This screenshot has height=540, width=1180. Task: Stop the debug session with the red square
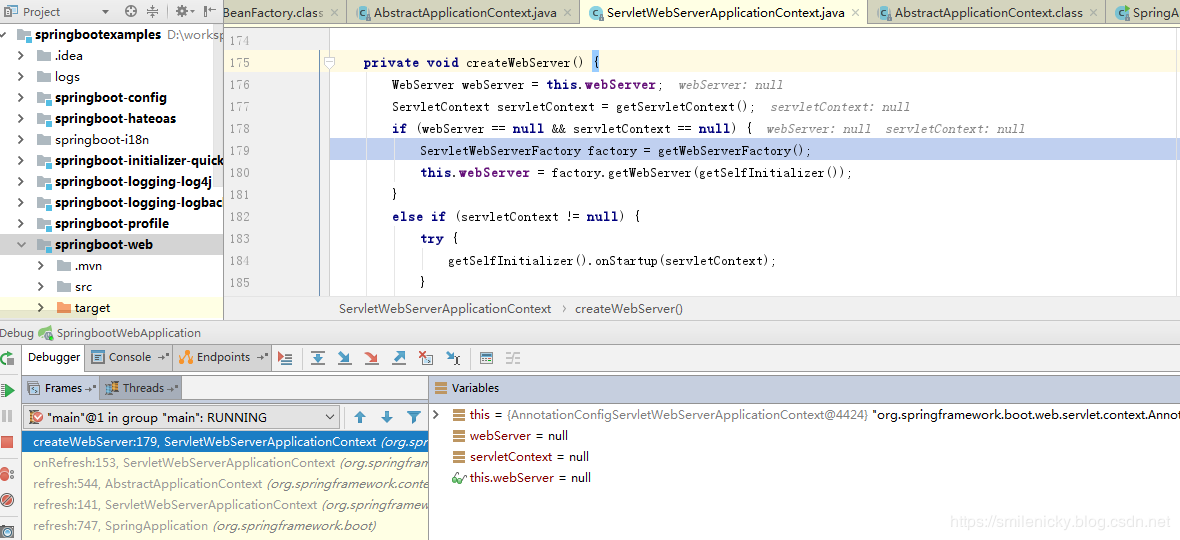[8, 442]
